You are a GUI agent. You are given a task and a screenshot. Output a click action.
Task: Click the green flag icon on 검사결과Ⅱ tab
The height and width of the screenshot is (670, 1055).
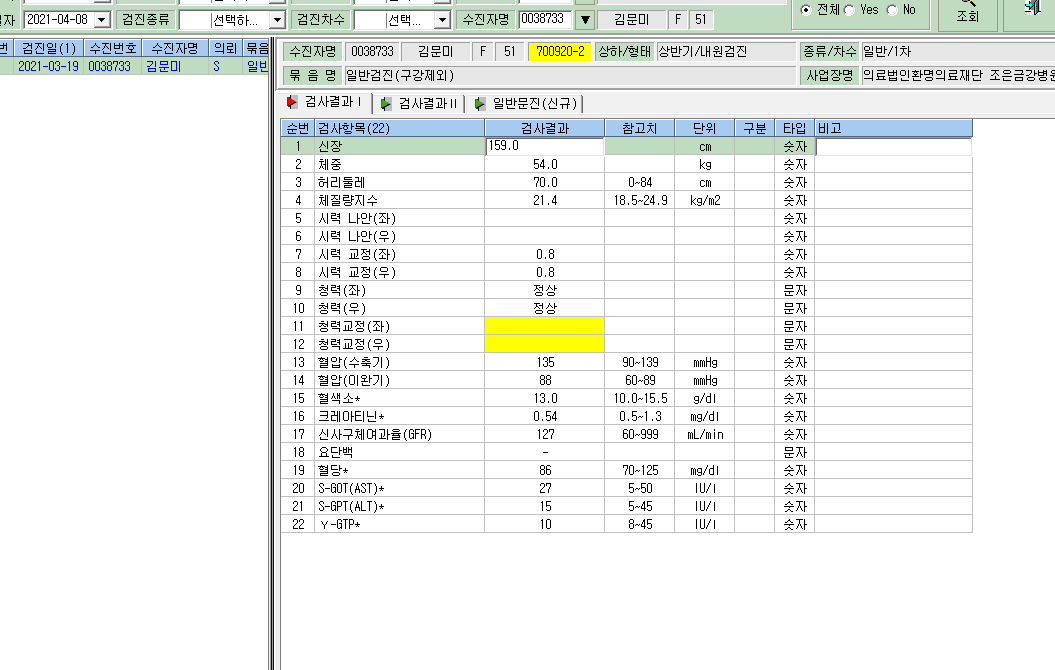point(386,104)
